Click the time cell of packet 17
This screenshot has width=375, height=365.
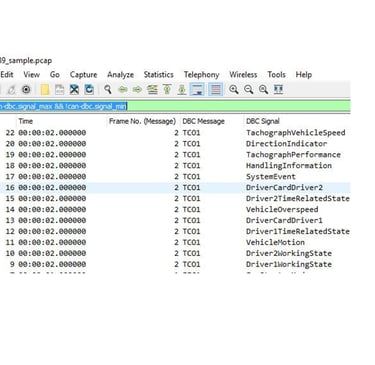tap(52, 177)
